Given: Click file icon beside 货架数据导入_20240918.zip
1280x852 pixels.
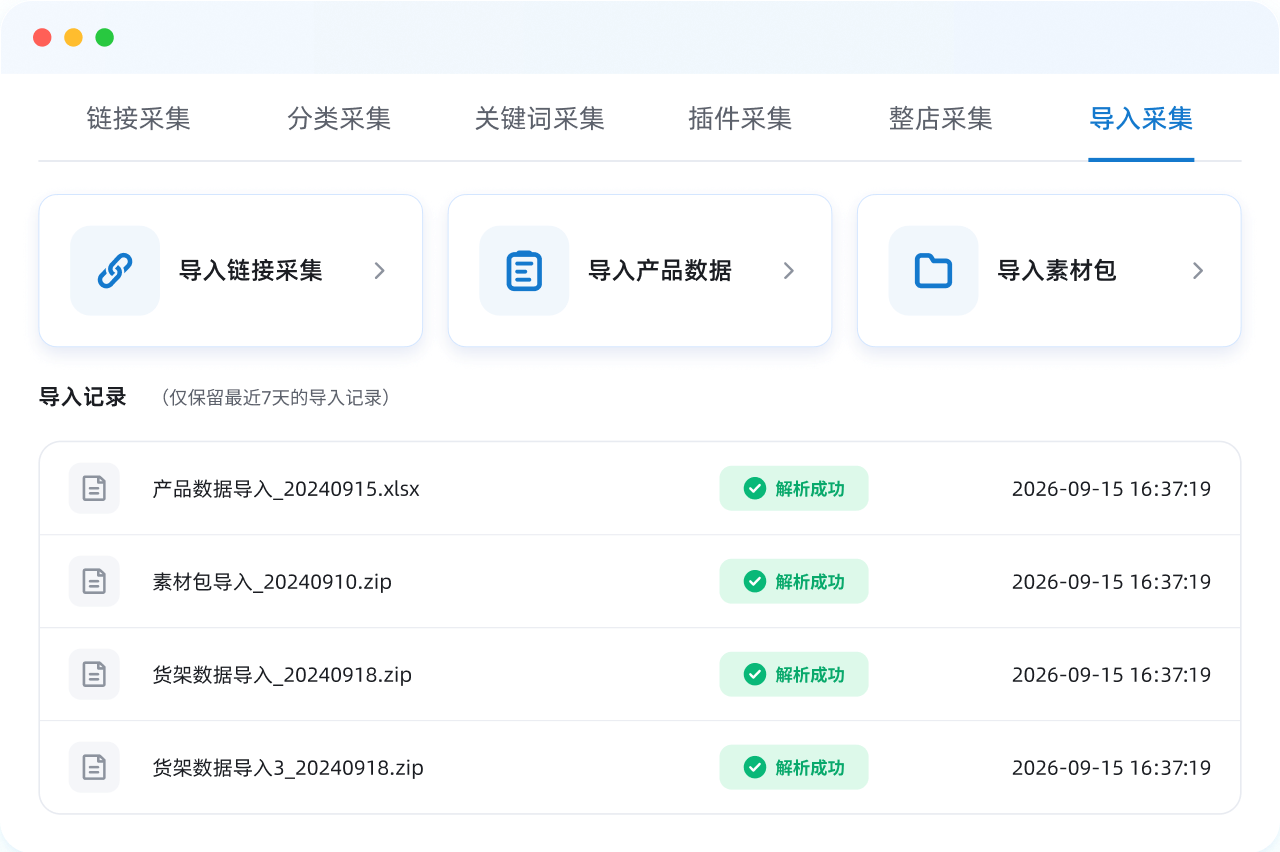Looking at the screenshot, I should [94, 674].
